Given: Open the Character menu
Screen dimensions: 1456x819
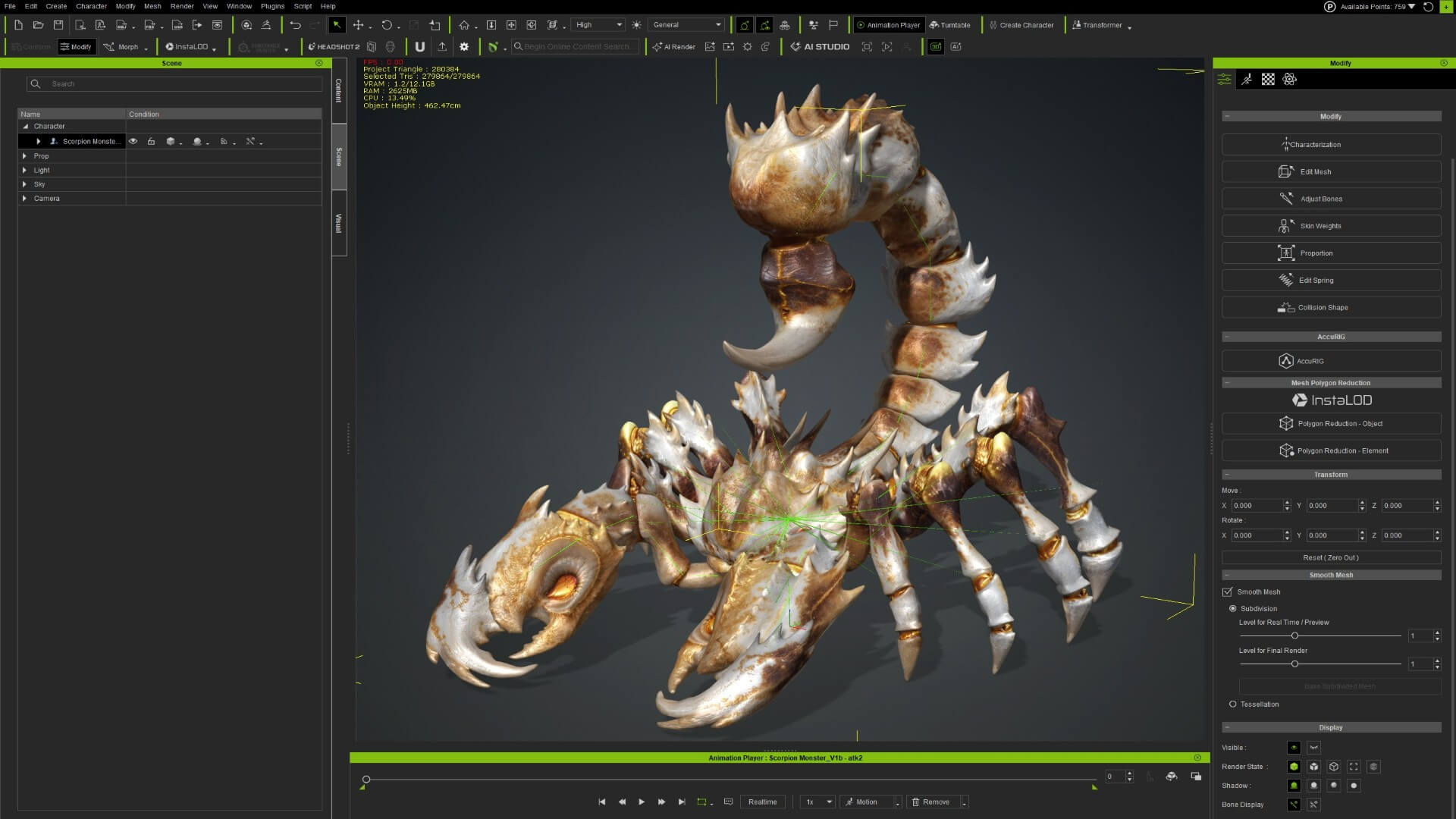Looking at the screenshot, I should tap(91, 6).
